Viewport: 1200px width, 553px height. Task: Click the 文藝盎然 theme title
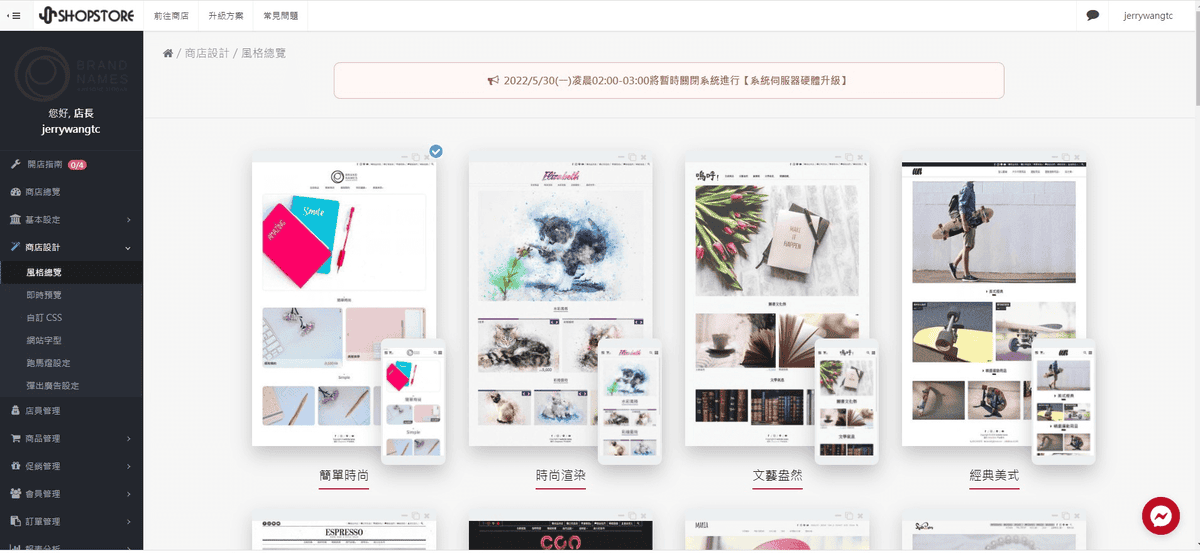pyautogui.click(x=777, y=477)
